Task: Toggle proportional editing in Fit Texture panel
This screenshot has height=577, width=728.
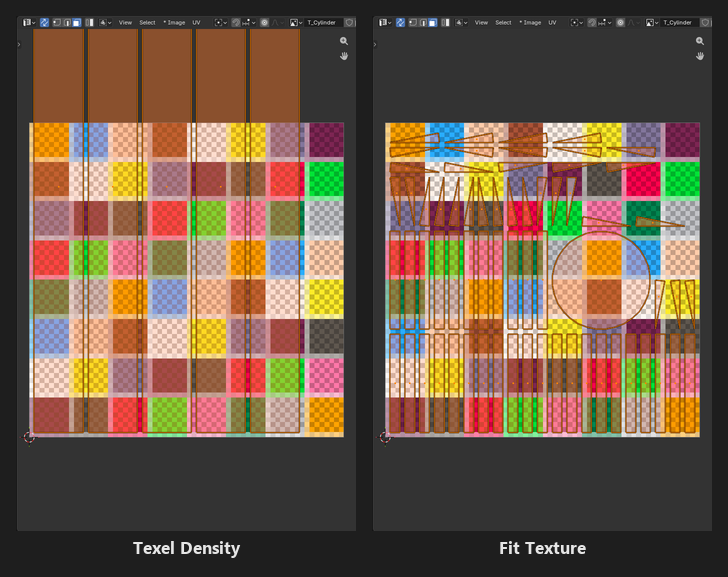Action: 620,22
